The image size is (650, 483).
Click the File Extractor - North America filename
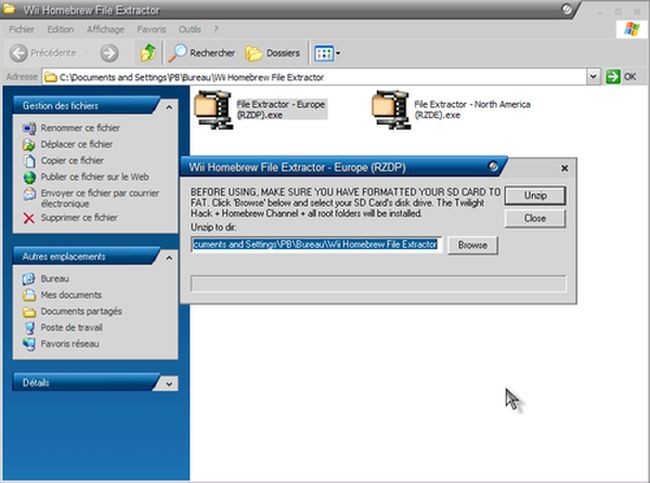click(473, 109)
